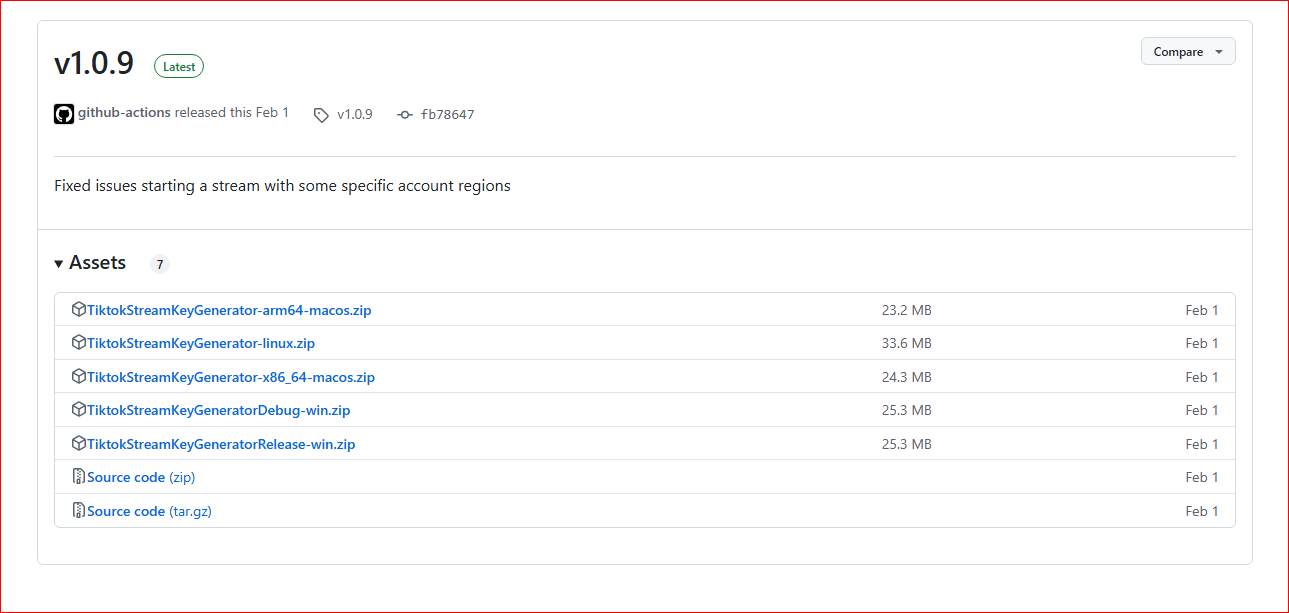Click Feb 1 date in linux.zip row
This screenshot has height=613, width=1289.
[x=1202, y=343]
